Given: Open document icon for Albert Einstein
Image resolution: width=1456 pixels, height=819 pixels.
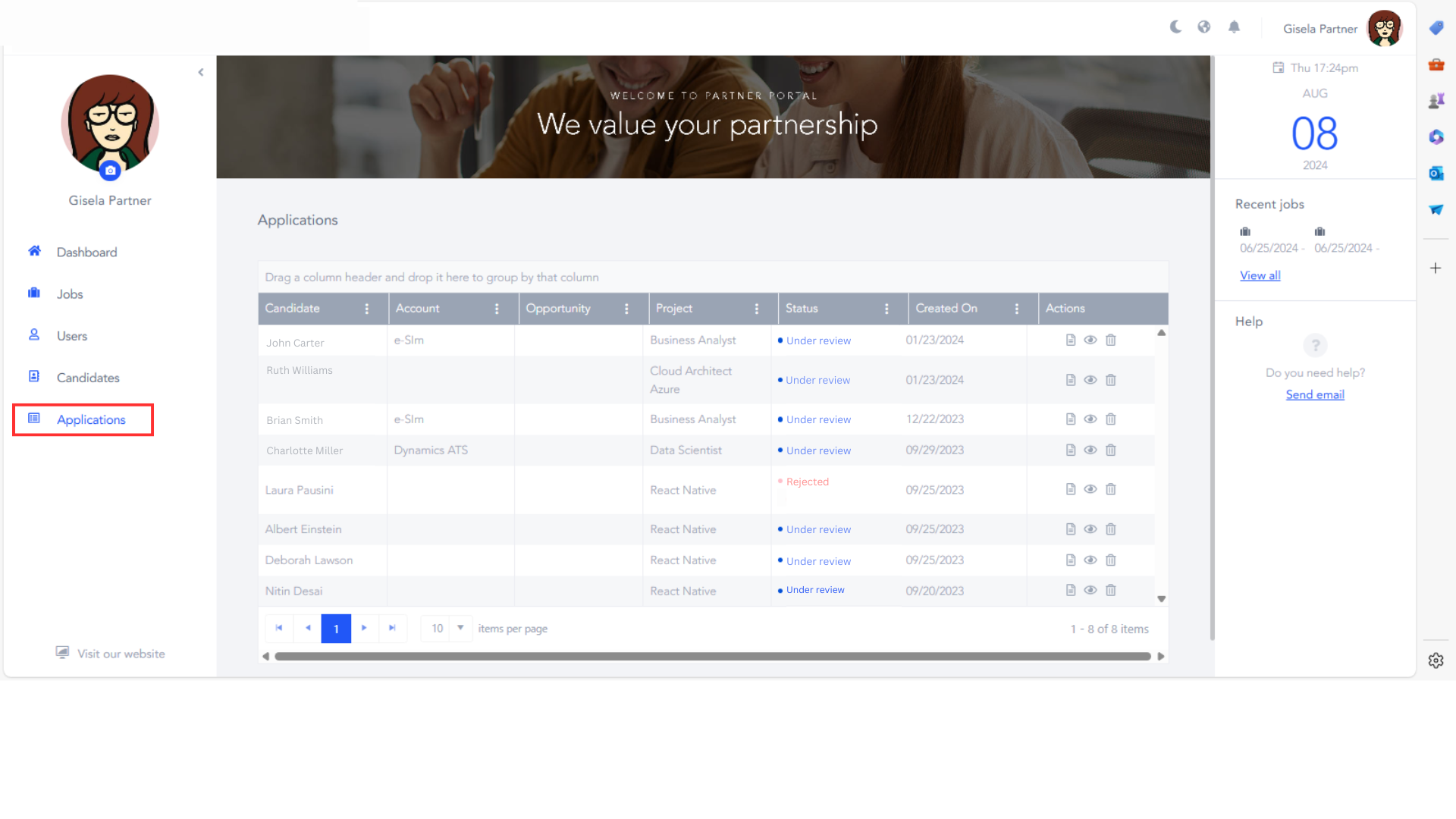Looking at the screenshot, I should [x=1071, y=529].
